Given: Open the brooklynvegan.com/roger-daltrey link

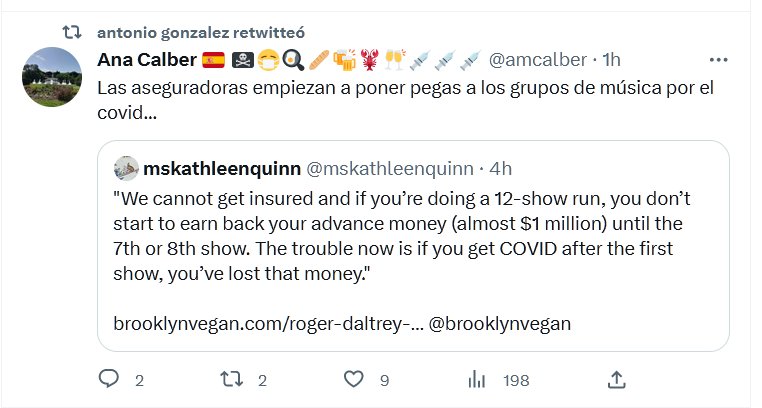Looking at the screenshot, I should coord(266,325).
